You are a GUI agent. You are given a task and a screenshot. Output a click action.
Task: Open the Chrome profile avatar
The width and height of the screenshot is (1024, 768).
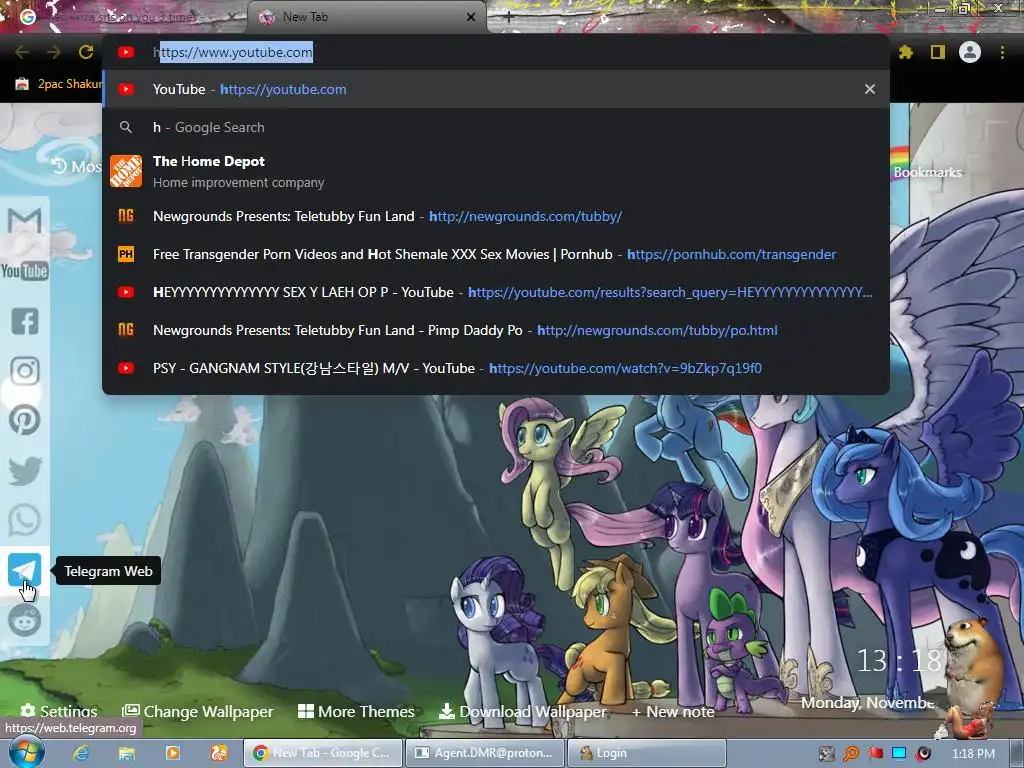coord(970,52)
